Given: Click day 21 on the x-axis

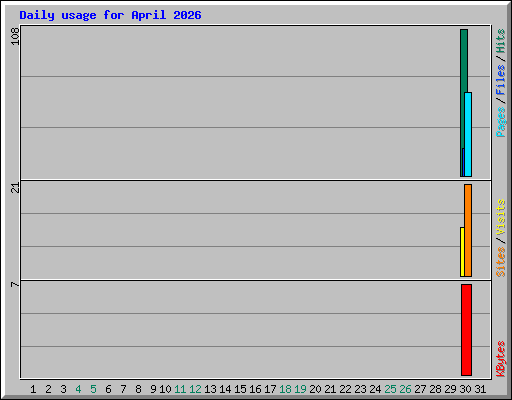Looking at the screenshot, I should point(330,389).
